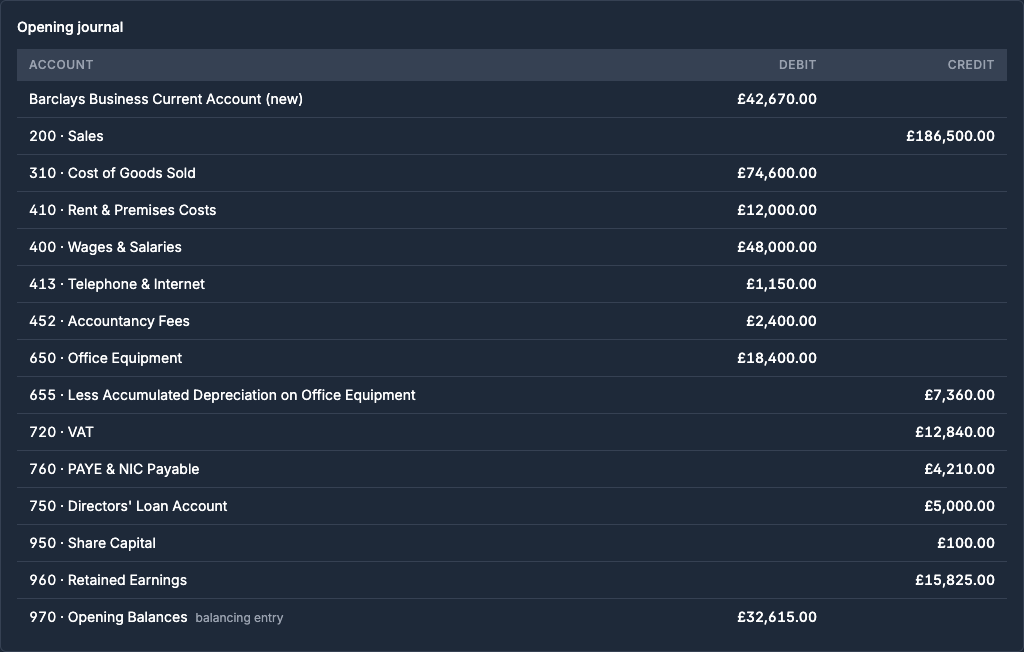Select the £186,500.00 credit amount

pyautogui.click(x=950, y=136)
